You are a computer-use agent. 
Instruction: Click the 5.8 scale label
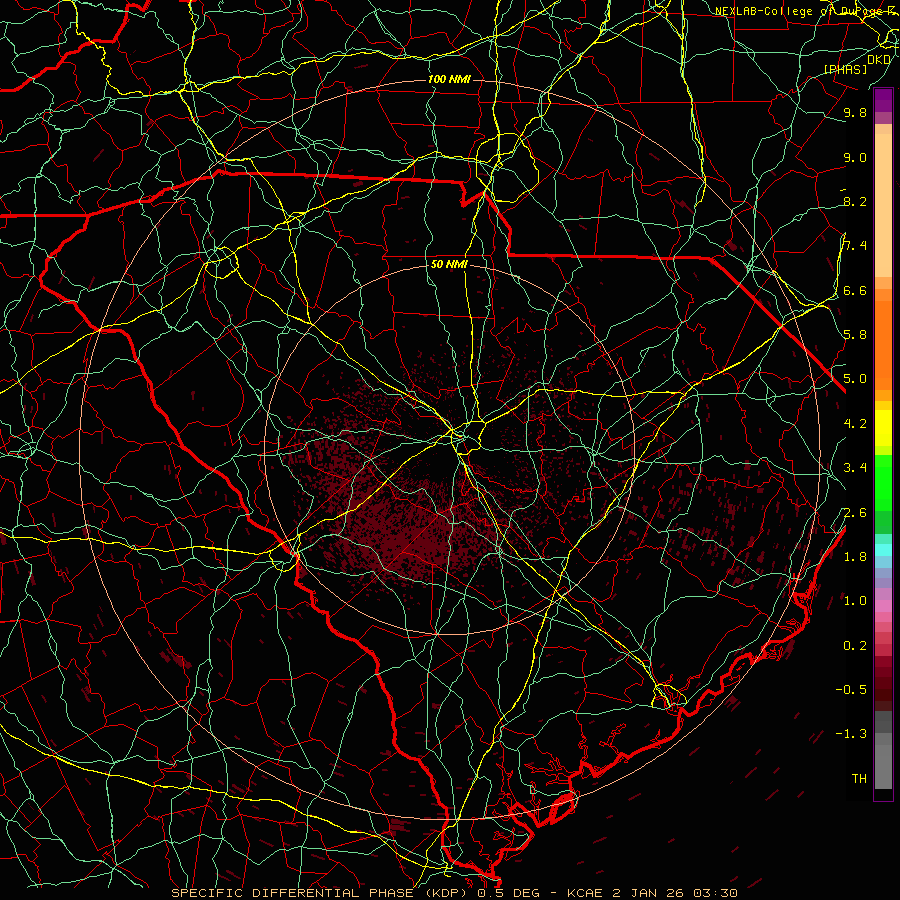point(855,335)
